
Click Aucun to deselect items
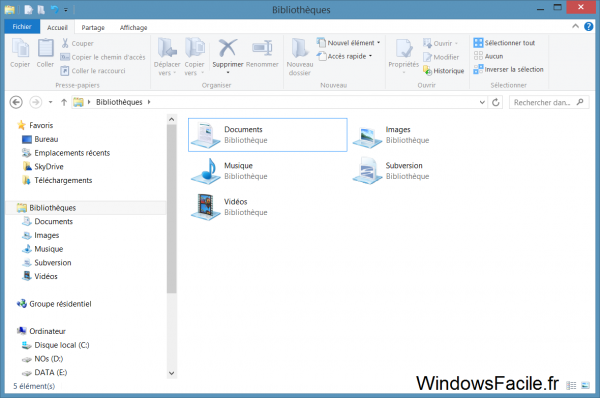(488, 56)
